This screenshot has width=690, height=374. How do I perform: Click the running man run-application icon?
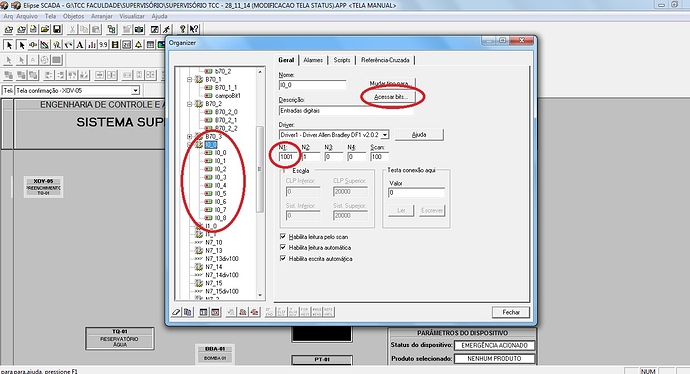coord(166,29)
